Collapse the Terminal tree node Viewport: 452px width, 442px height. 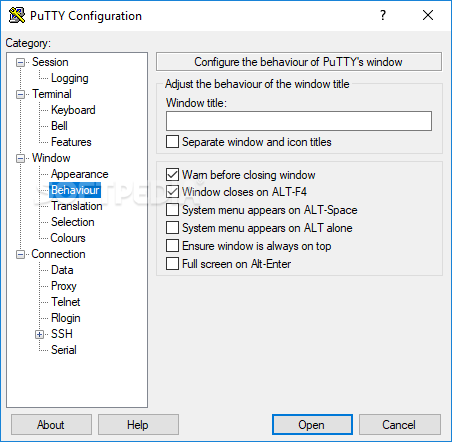click(x=20, y=94)
